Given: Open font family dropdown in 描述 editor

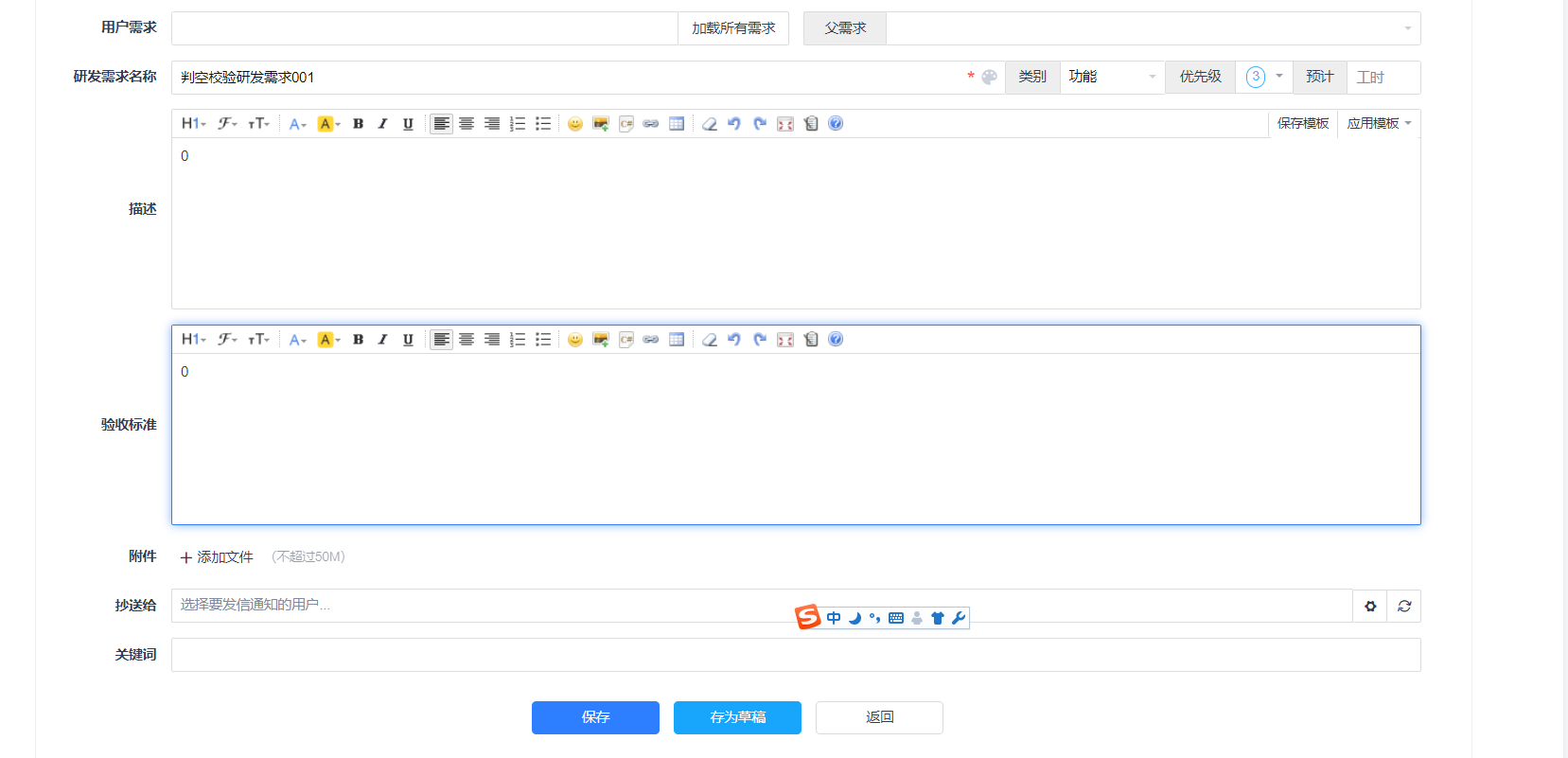Looking at the screenshot, I should [227, 124].
